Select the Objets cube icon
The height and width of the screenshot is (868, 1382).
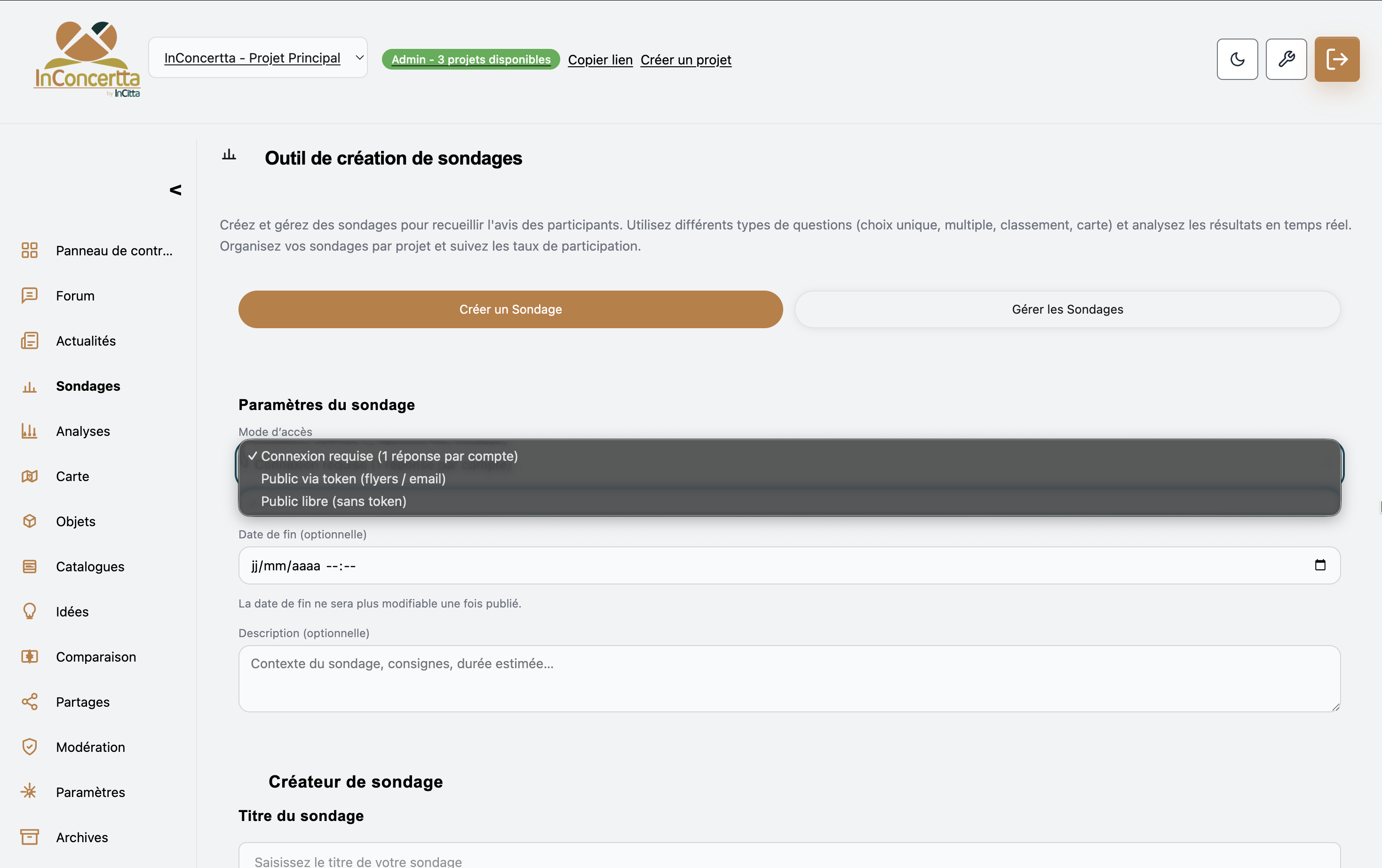click(30, 521)
